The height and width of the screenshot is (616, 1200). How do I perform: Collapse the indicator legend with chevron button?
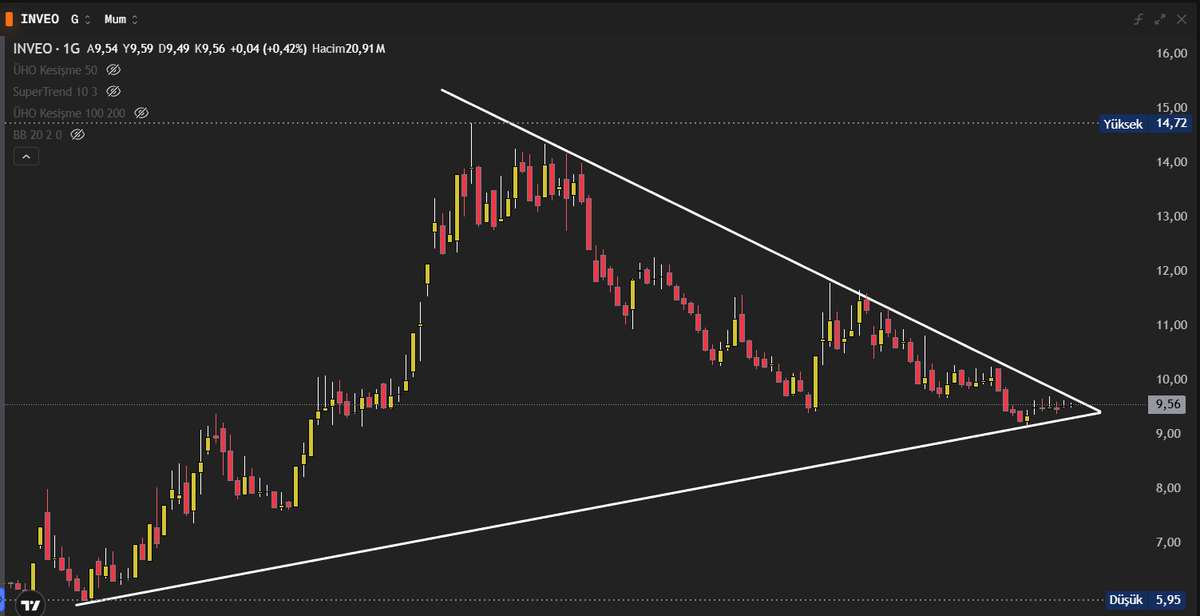click(x=26, y=156)
